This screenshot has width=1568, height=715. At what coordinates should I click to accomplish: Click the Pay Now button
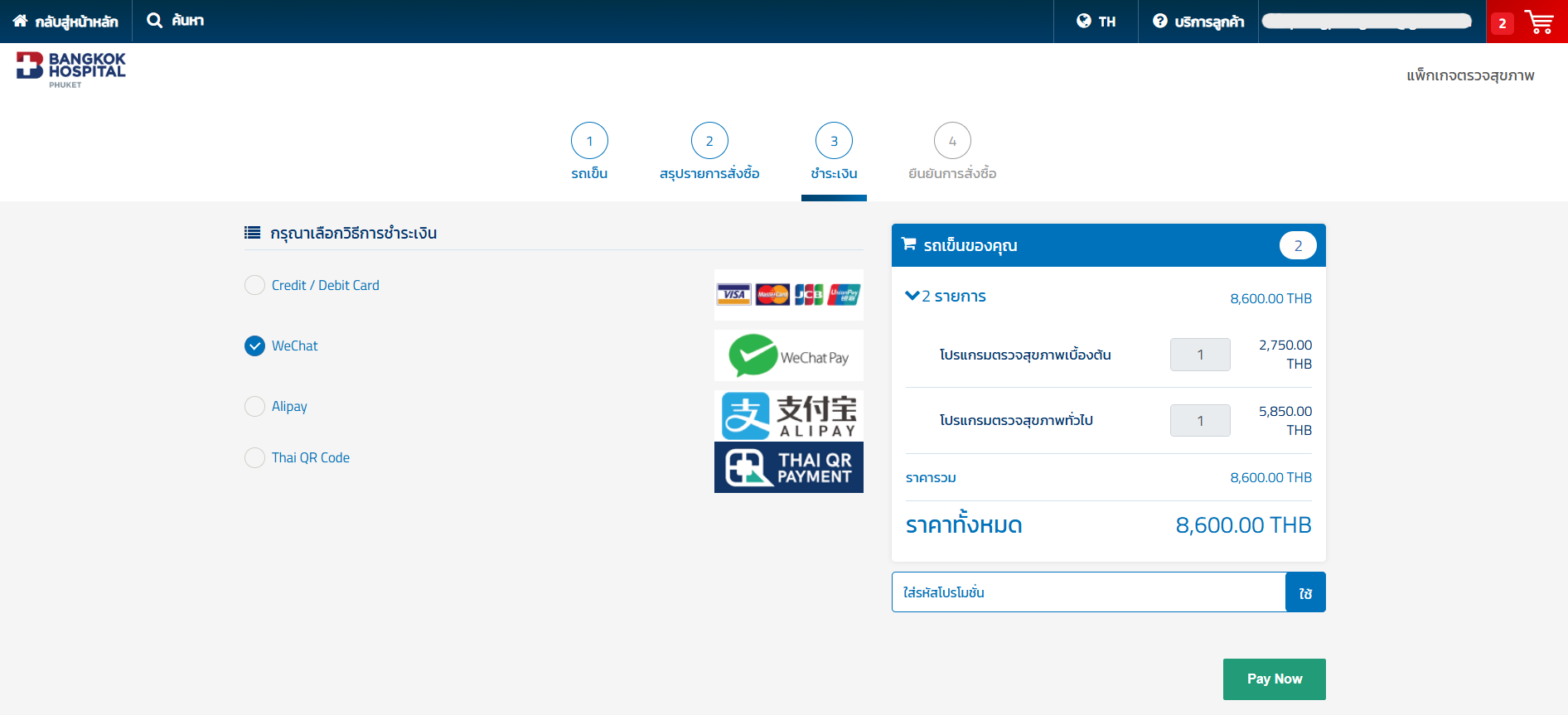1275,679
